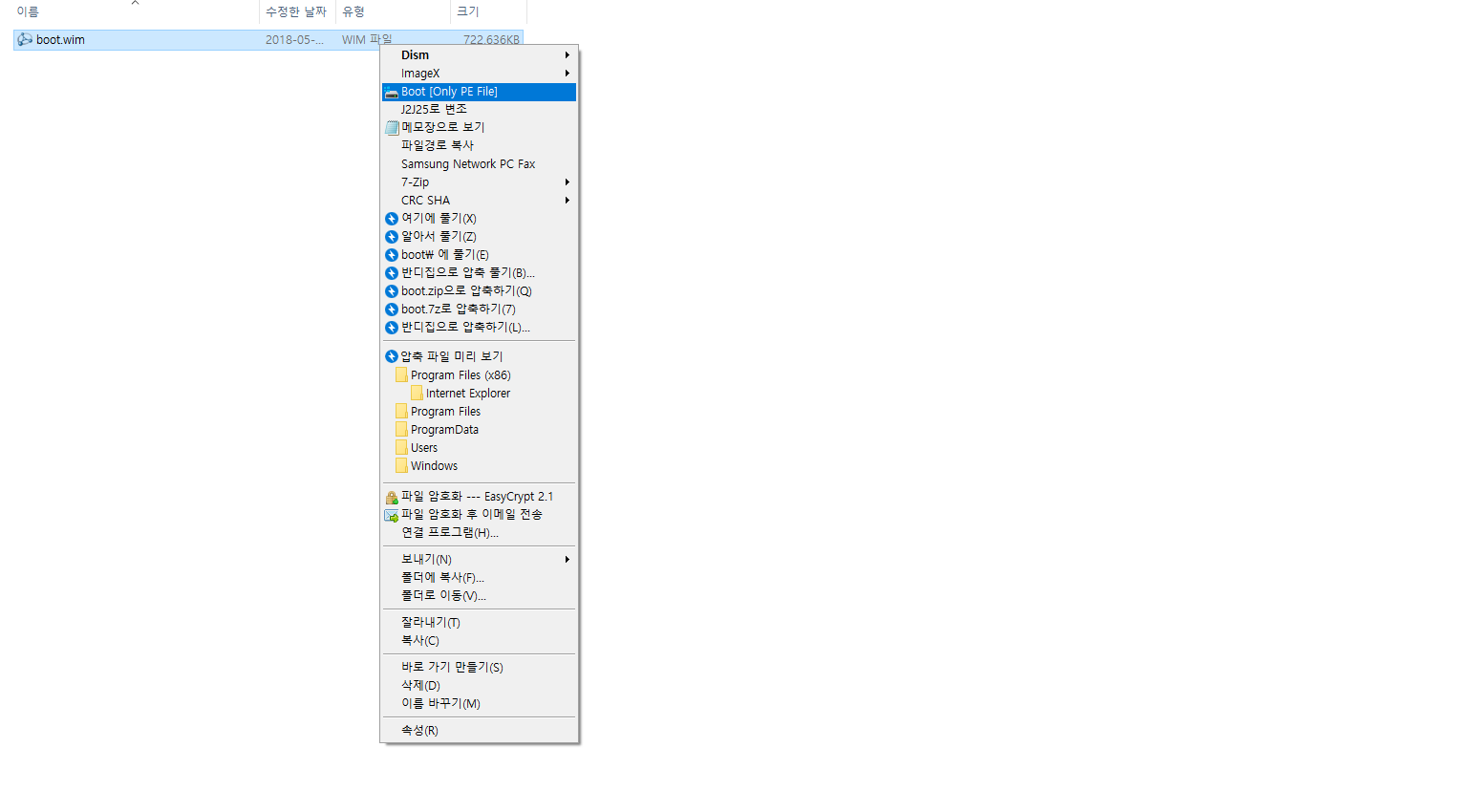Click the 2018-05 date cell

(x=294, y=40)
